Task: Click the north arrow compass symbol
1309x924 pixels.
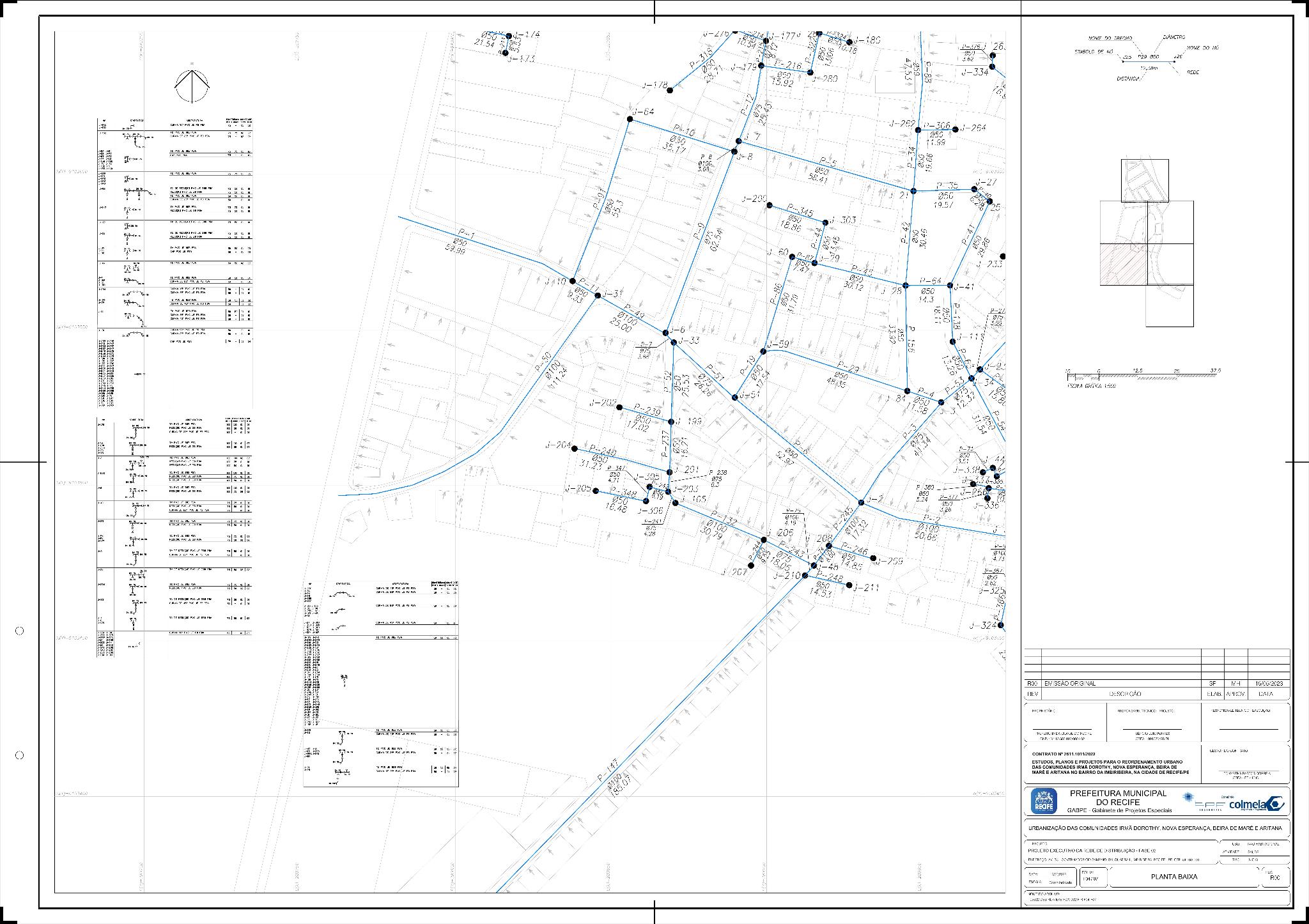Action: pyautogui.click(x=192, y=84)
